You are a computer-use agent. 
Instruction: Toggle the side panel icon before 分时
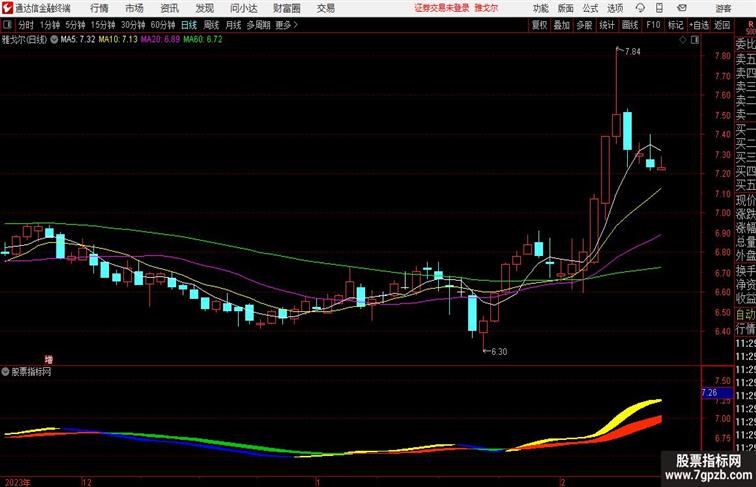coord(7,25)
